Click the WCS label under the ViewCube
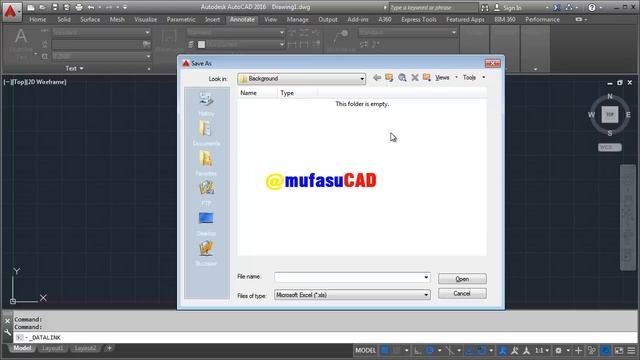 (x=610, y=147)
